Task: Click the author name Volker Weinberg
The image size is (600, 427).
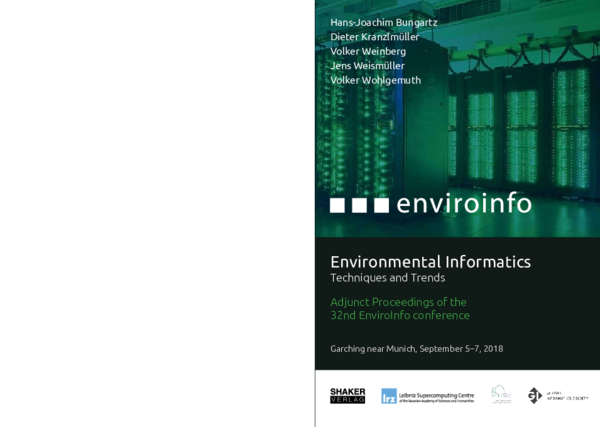Action: pos(368,51)
